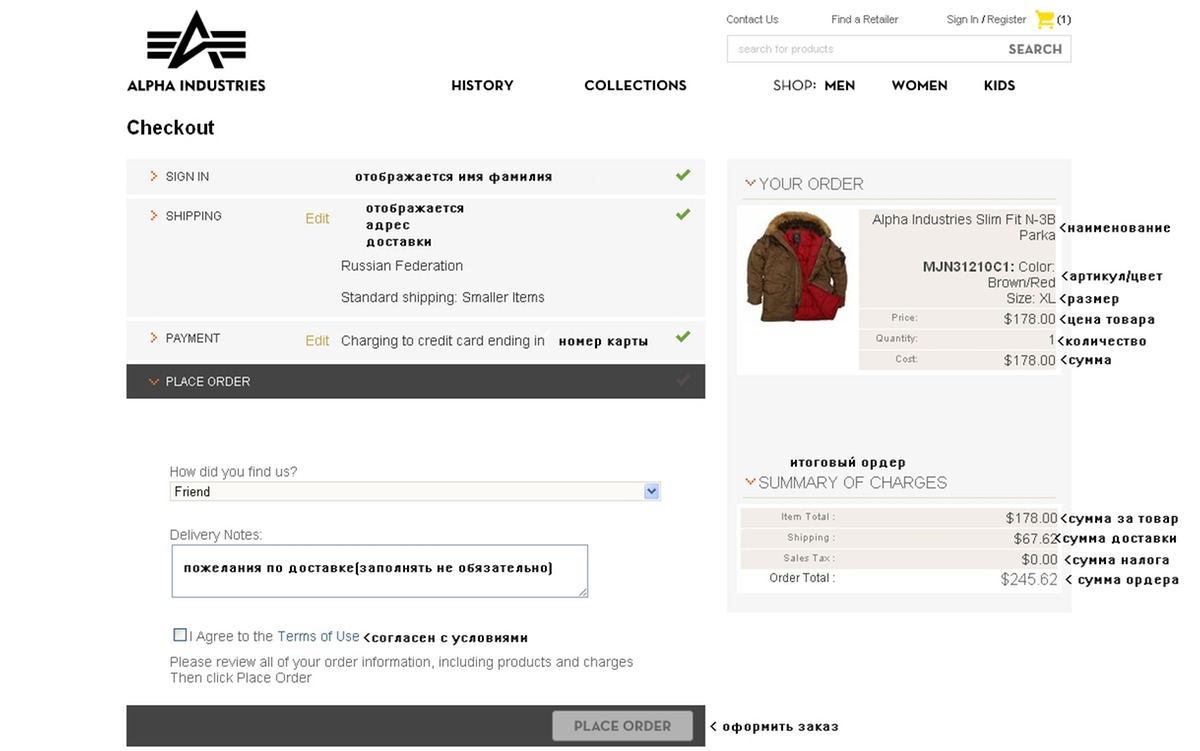The width and height of the screenshot is (1200, 751).
Task: Collapse the Summary of Charges panel
Action: point(750,482)
